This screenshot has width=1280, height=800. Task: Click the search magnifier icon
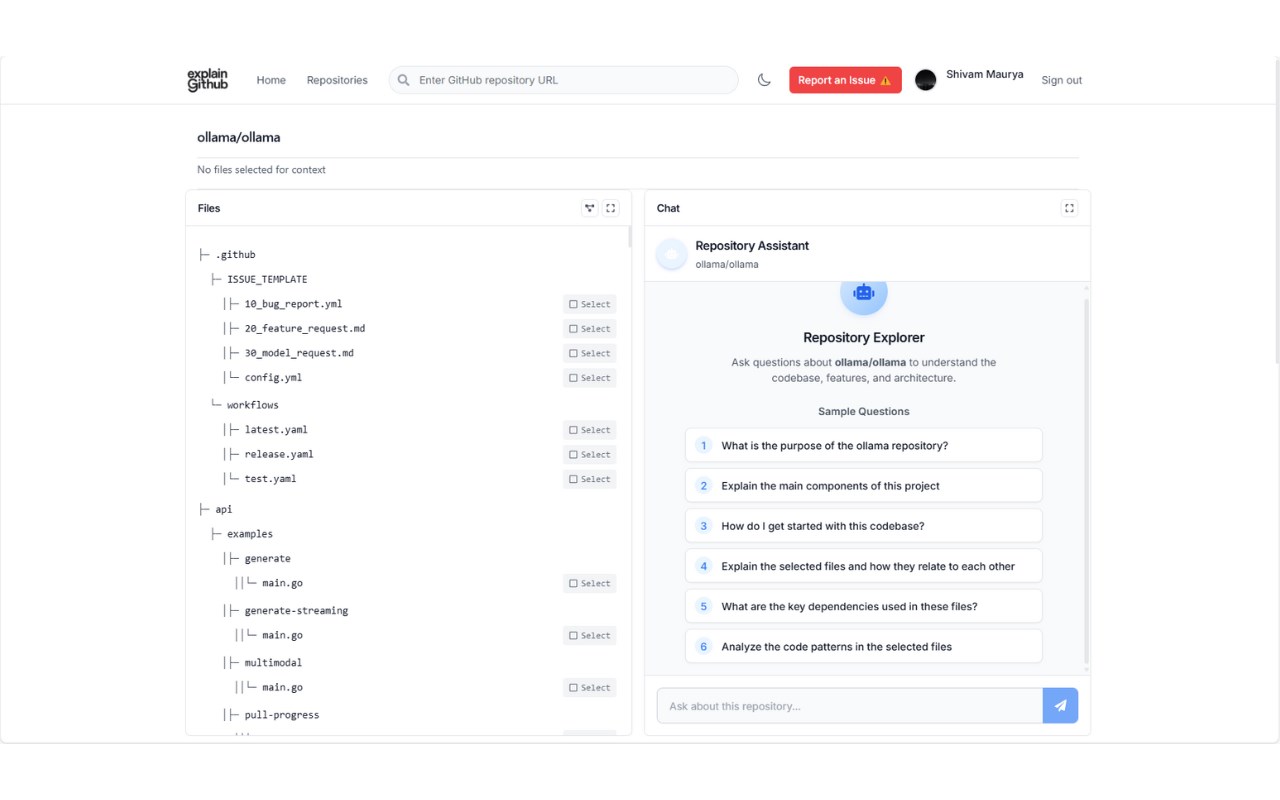404,80
